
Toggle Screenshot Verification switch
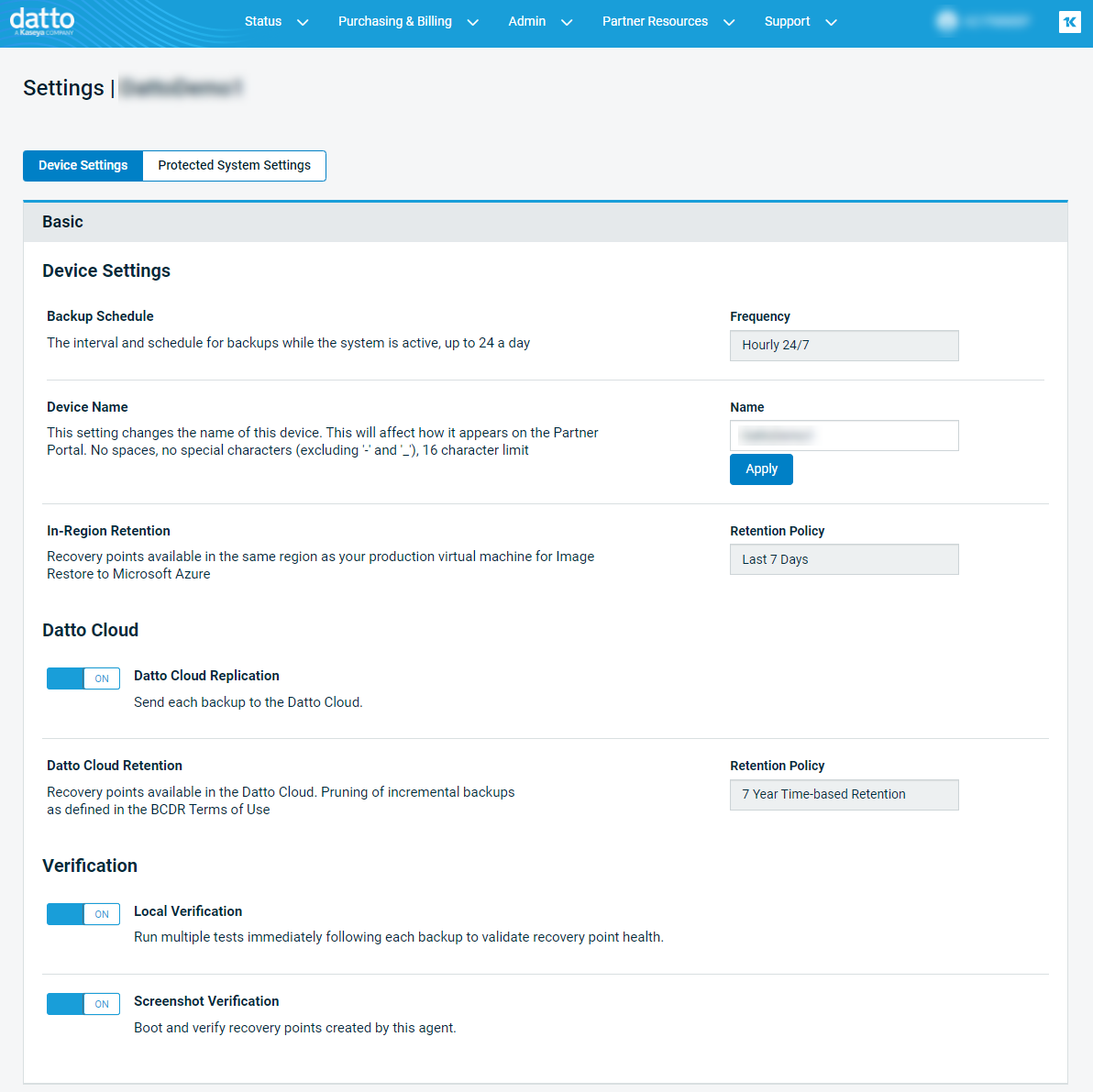(83, 1004)
